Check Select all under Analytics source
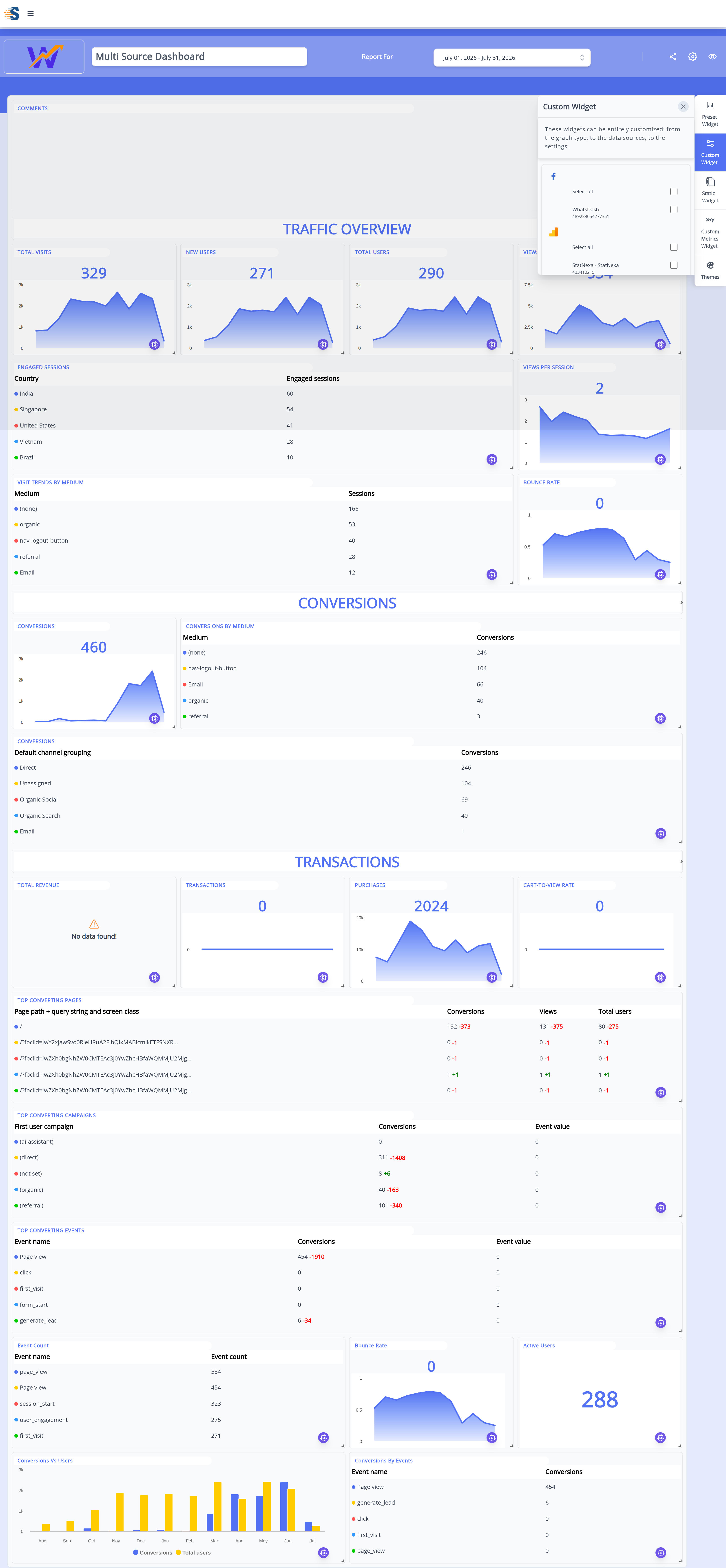726x1568 pixels. coord(674,247)
